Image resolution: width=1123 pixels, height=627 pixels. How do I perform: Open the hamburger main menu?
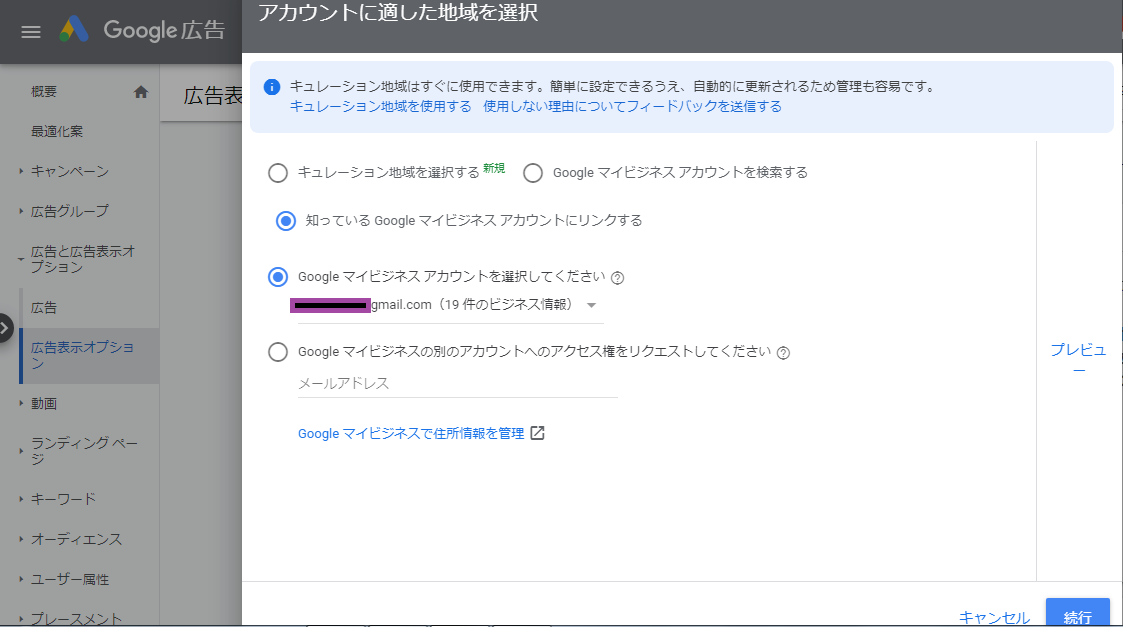(x=31, y=32)
